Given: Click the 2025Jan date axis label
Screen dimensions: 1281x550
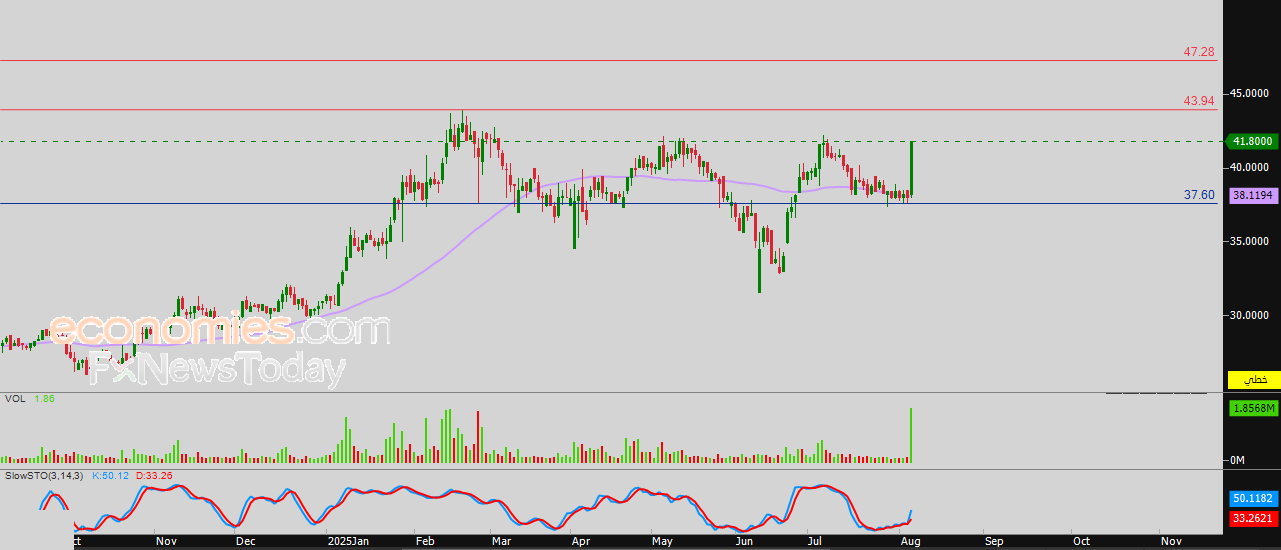Looking at the screenshot, I should tap(346, 541).
